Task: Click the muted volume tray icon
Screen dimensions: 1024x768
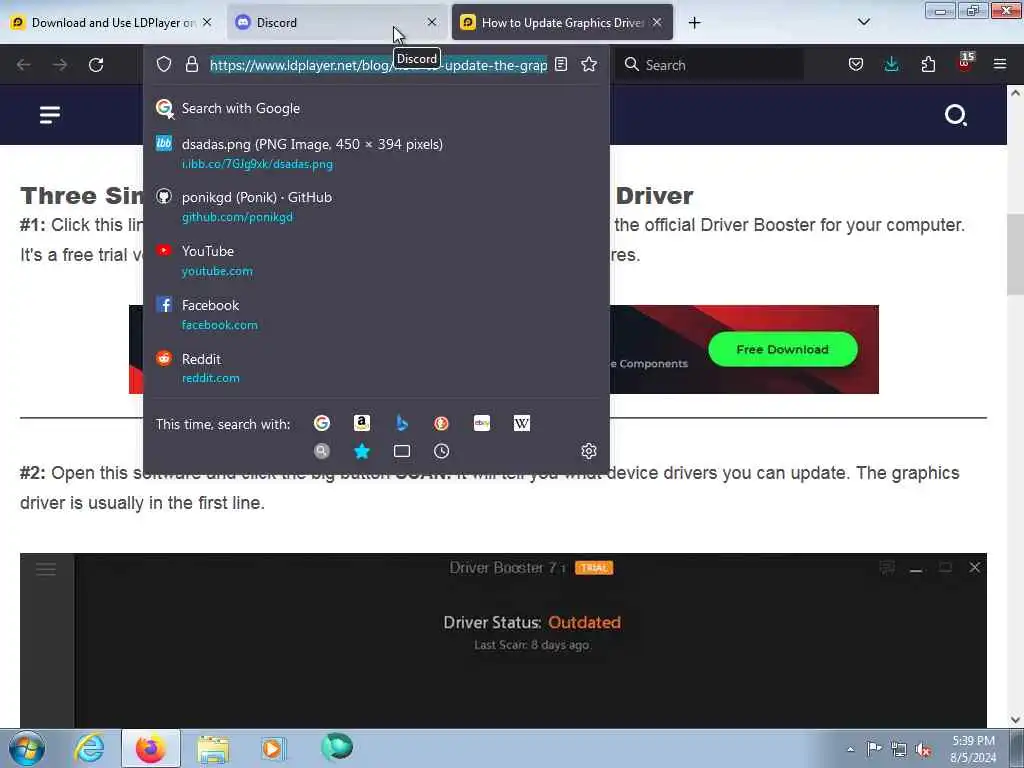Action: pos(923,749)
